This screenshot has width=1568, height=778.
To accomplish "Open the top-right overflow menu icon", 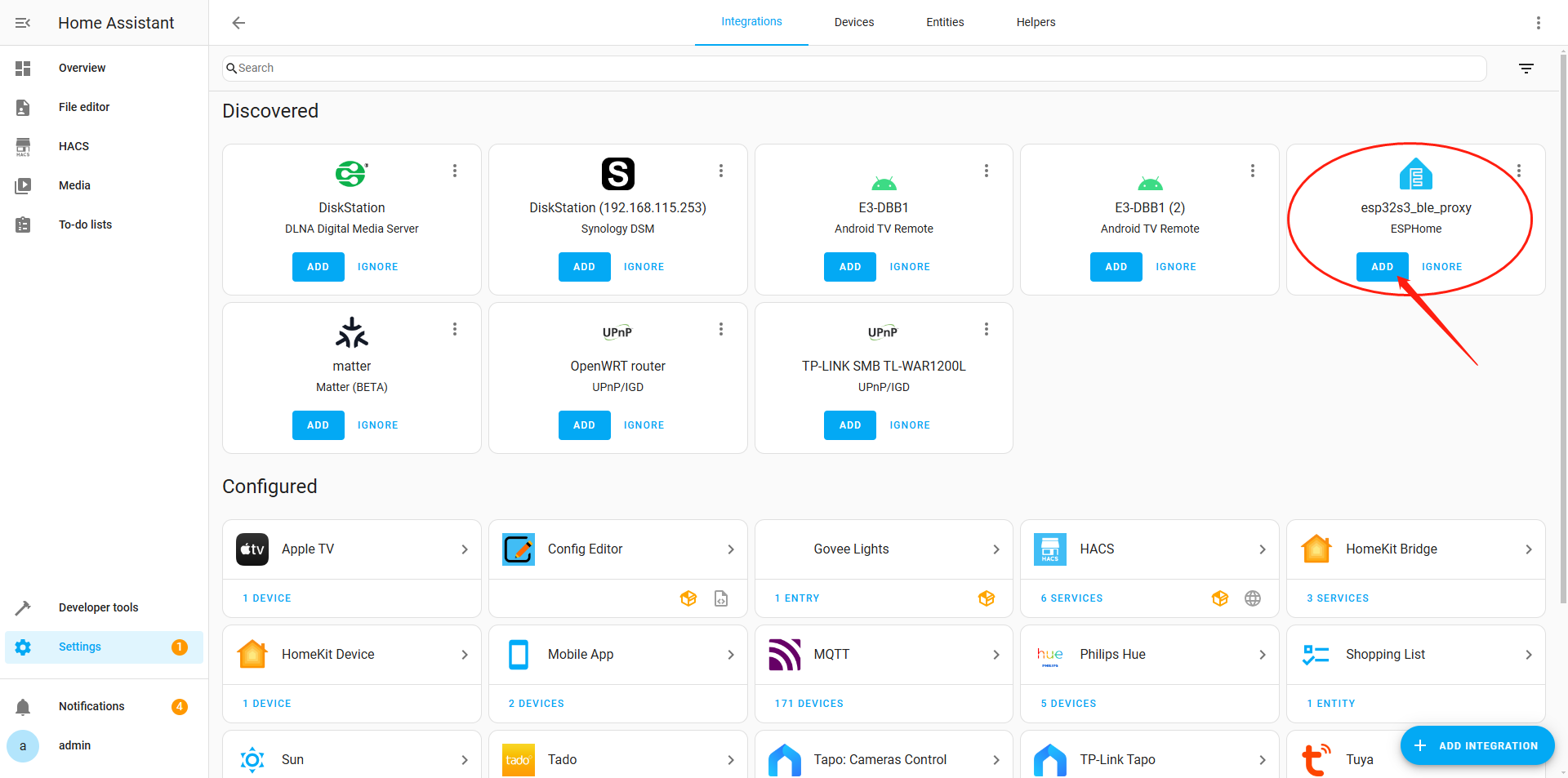I will click(x=1538, y=23).
